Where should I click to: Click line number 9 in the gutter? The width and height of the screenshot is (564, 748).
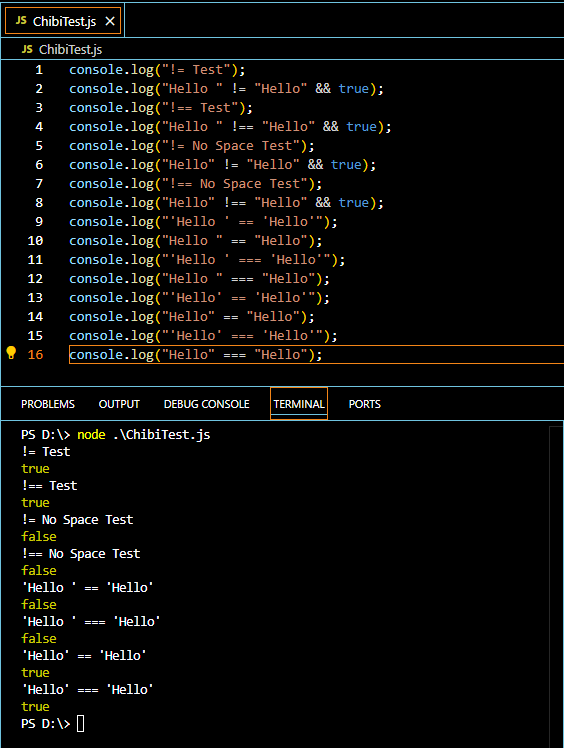(x=39, y=221)
